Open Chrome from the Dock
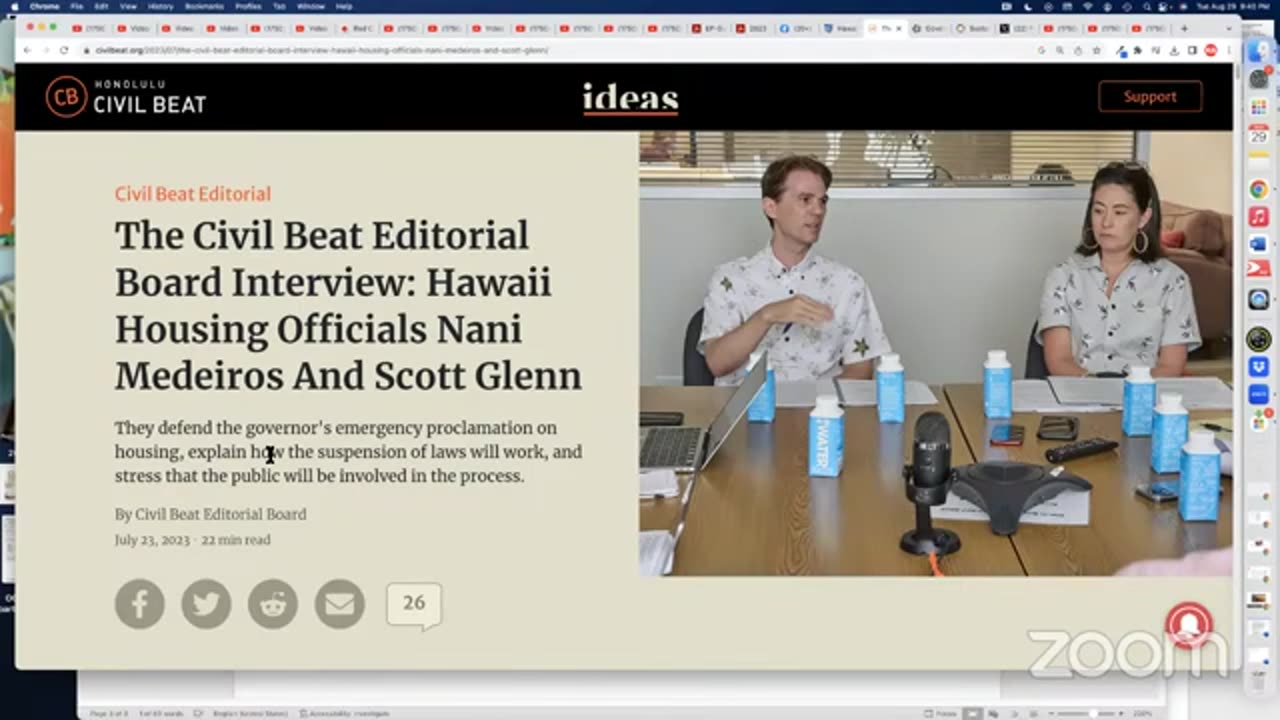 (x=1258, y=189)
